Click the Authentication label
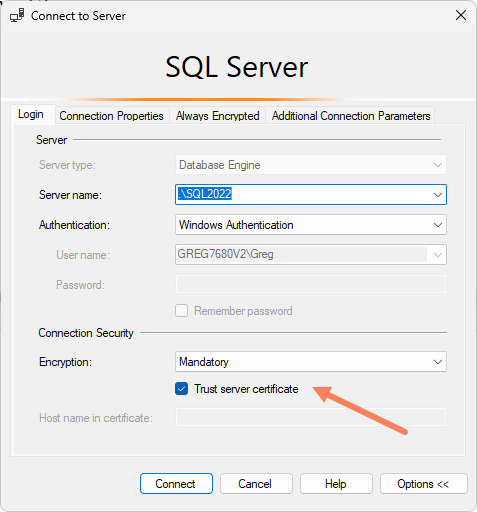This screenshot has width=477, height=512. 74,225
